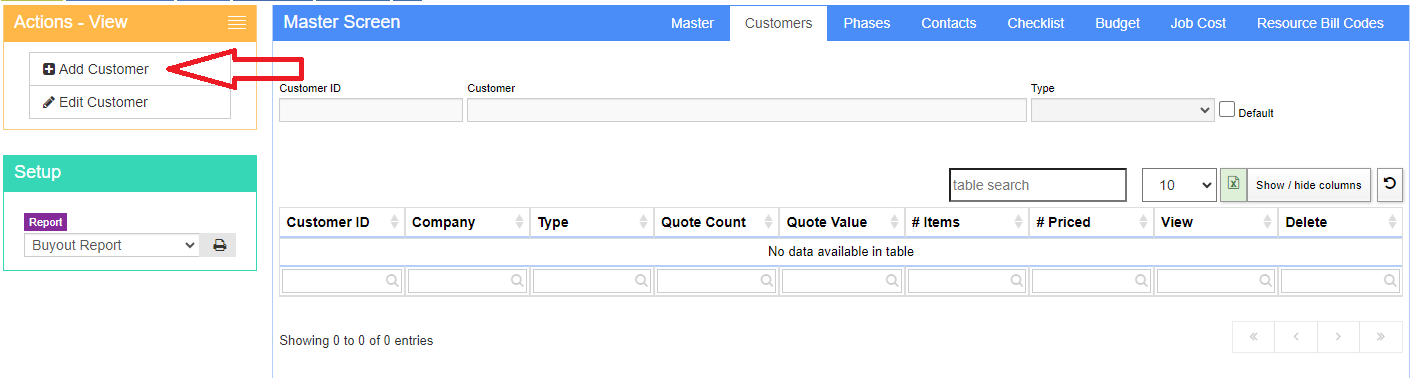
Task: Focus the table search field
Action: (1038, 185)
